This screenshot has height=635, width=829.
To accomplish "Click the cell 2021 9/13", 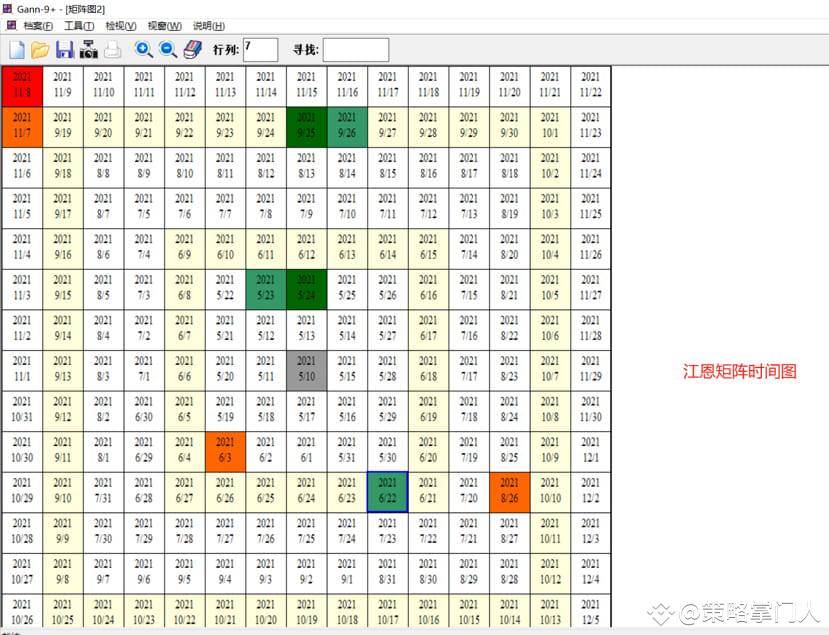I will (63, 371).
